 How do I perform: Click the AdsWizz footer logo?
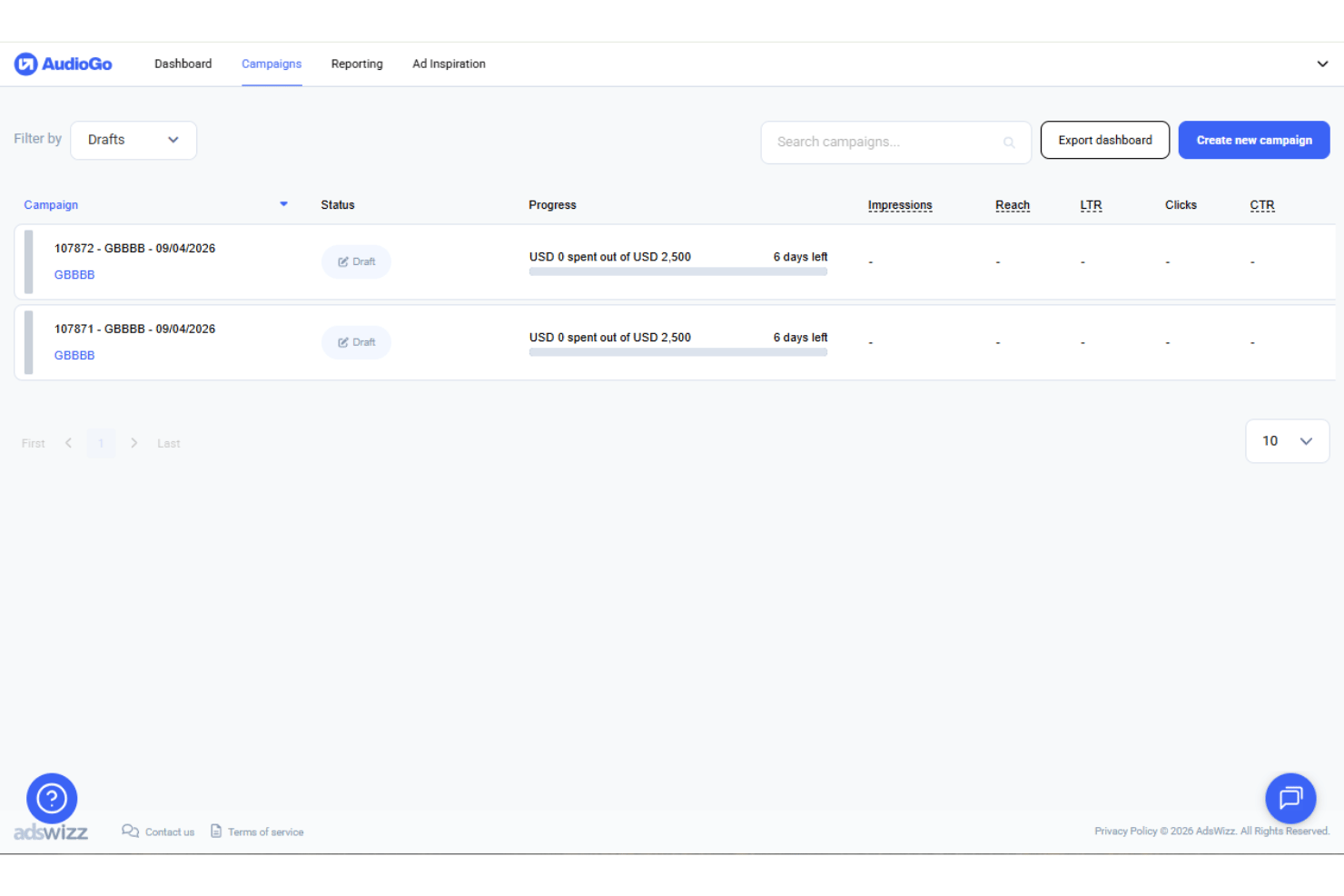[51, 832]
